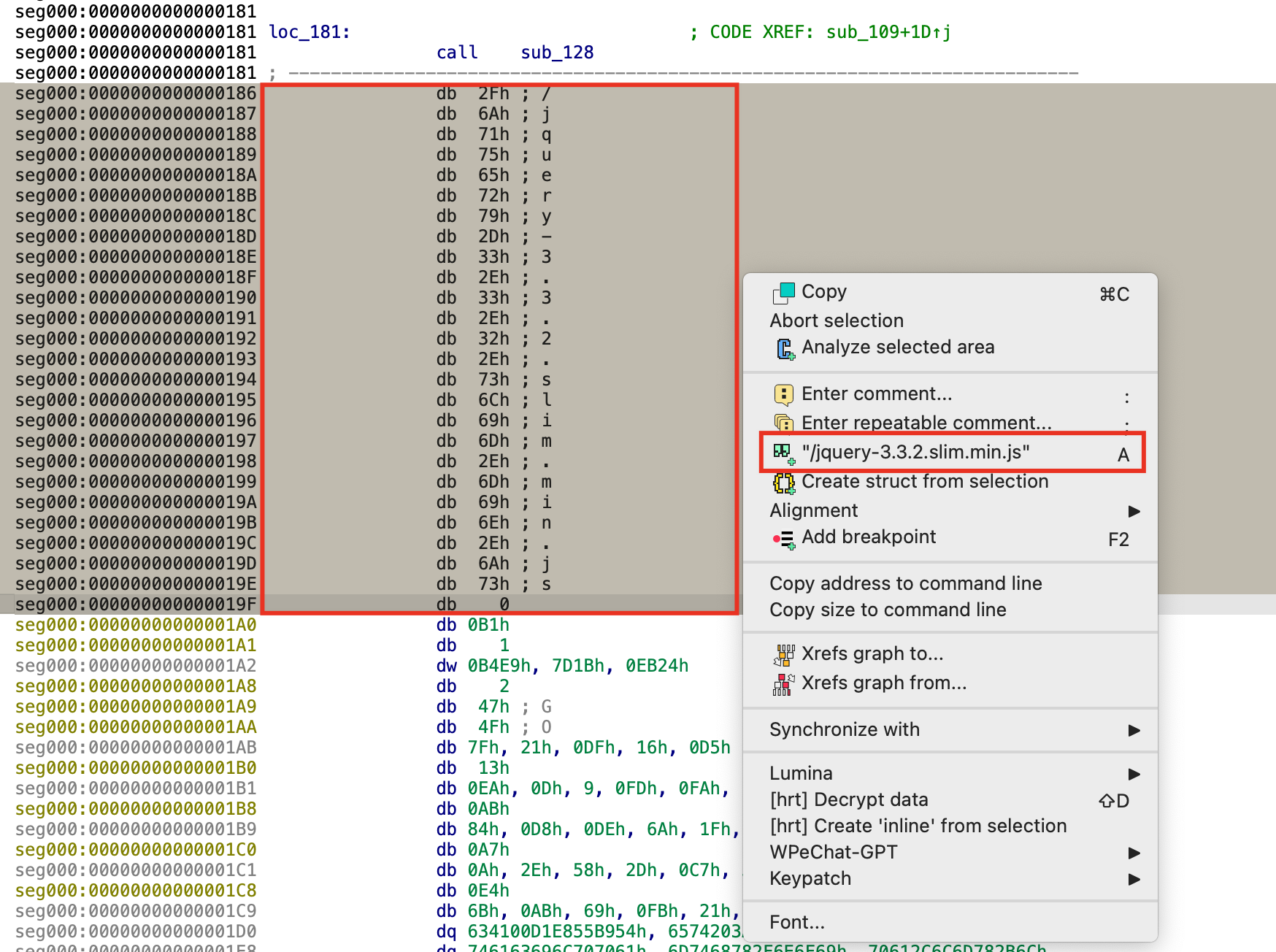Expand the Keypatch submenu arrow
Screen dimensions: 1276x952
click(x=1134, y=879)
